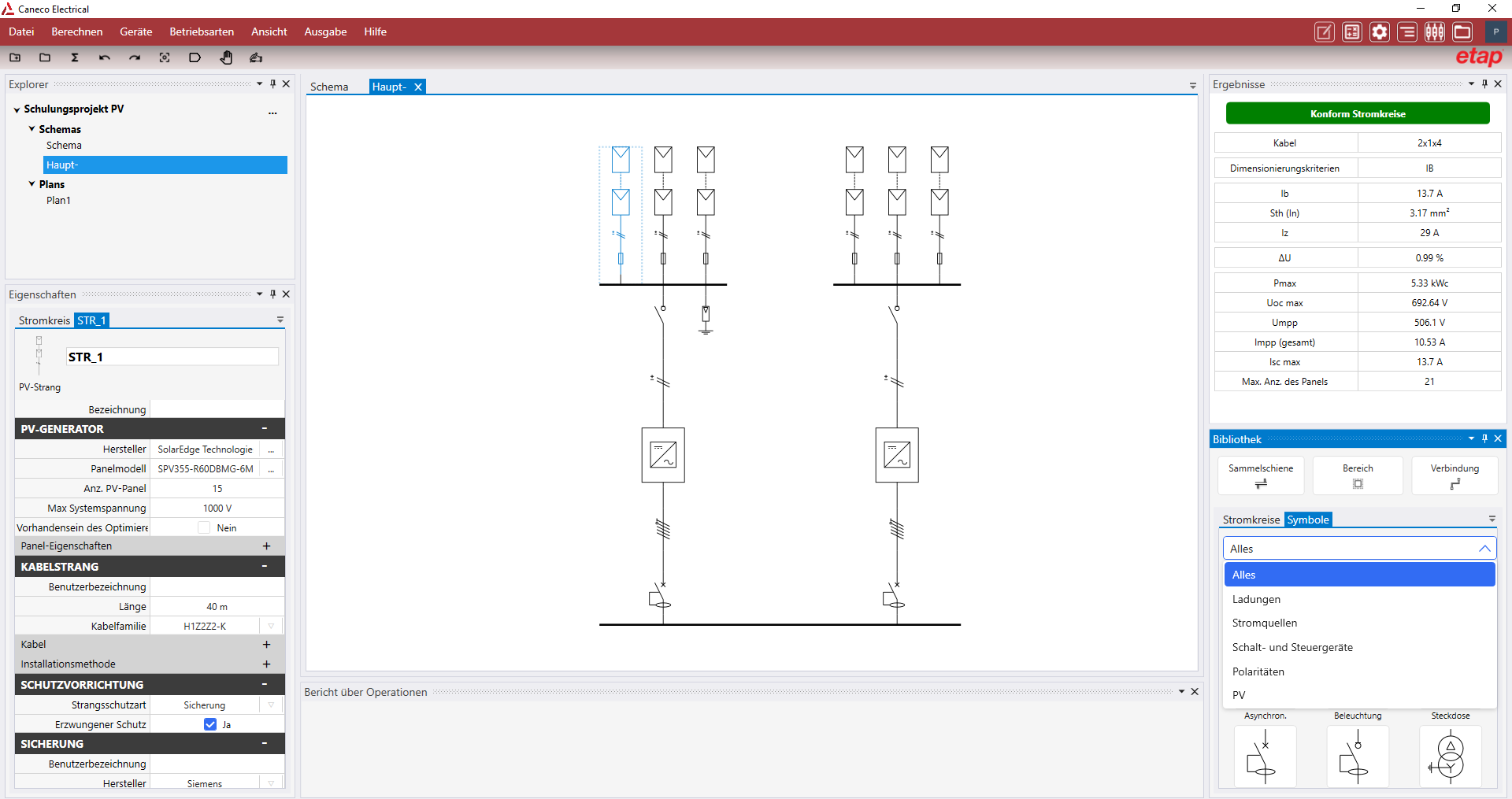Open the calculator icon in the title bar
This screenshot has height=799, width=1512.
tap(1352, 31)
